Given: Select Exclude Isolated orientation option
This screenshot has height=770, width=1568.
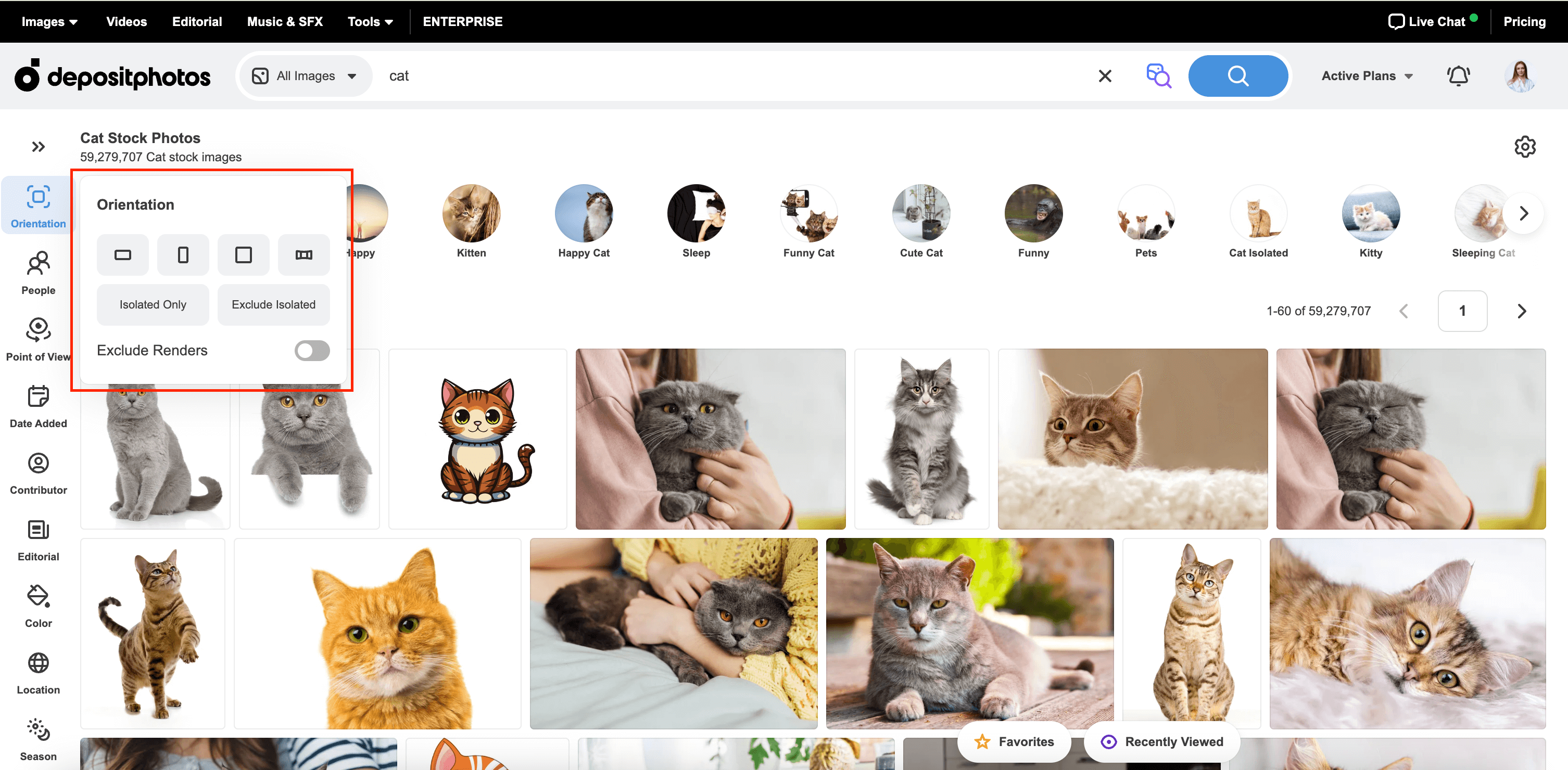Looking at the screenshot, I should click(272, 304).
